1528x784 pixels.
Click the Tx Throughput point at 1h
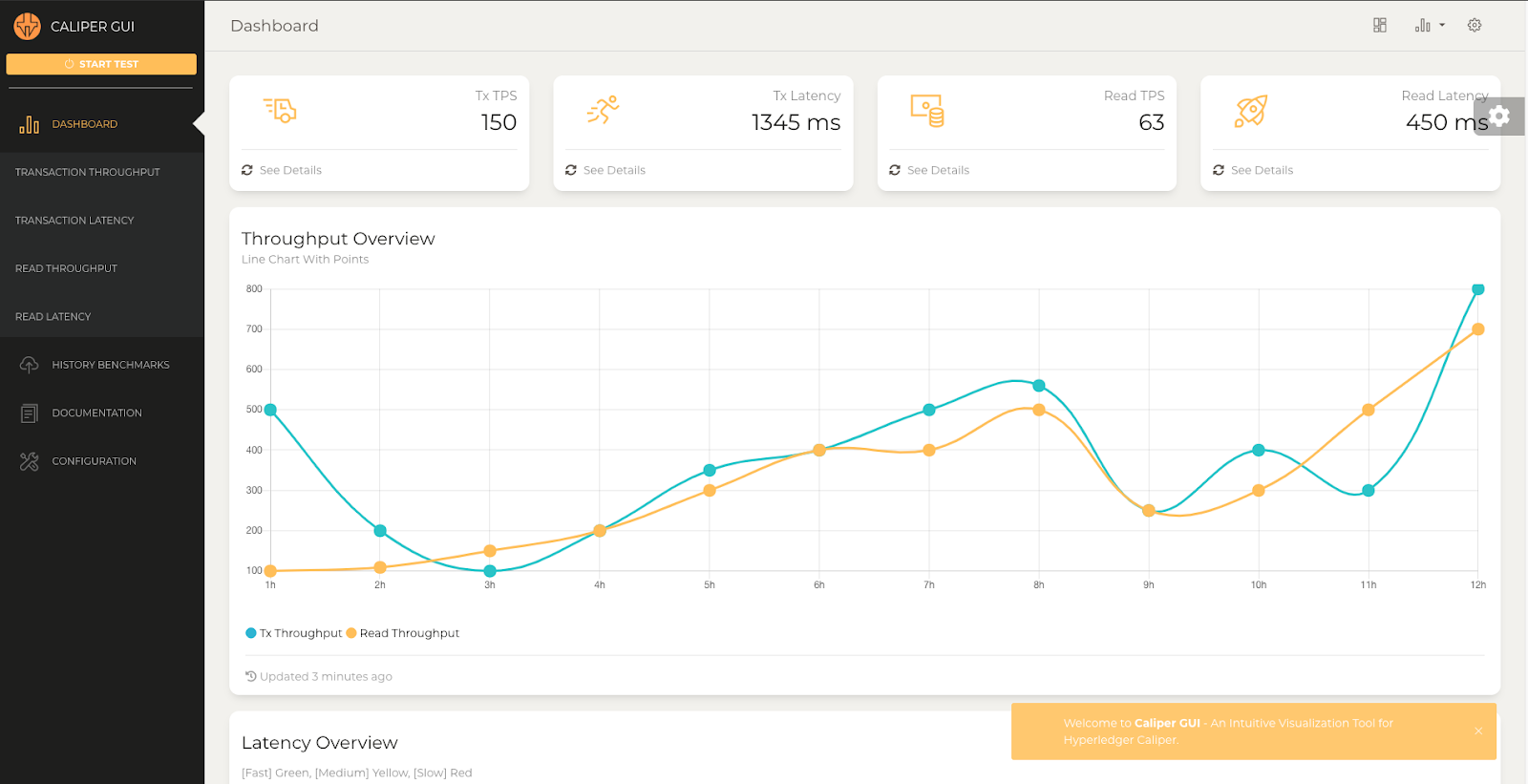[270, 410]
